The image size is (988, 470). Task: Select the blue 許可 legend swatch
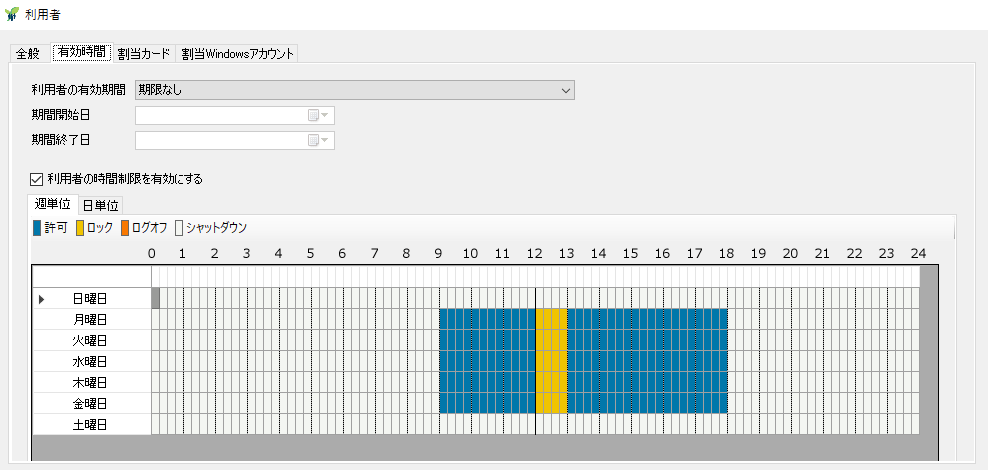37,228
